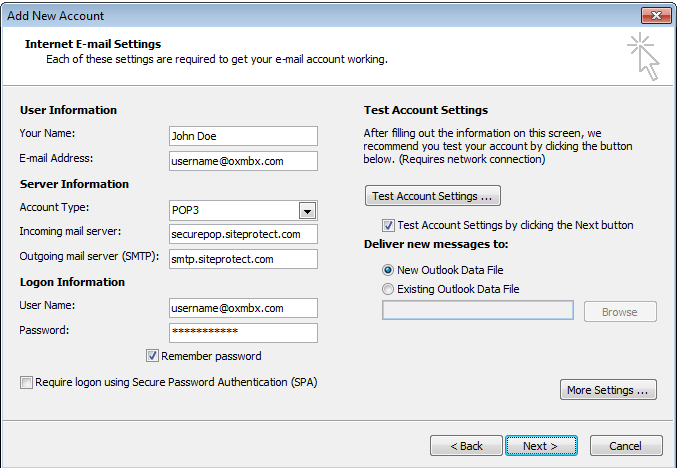Screen dimensions: 677x468
Task: Select New Outlook Data File option
Action: coord(388,270)
